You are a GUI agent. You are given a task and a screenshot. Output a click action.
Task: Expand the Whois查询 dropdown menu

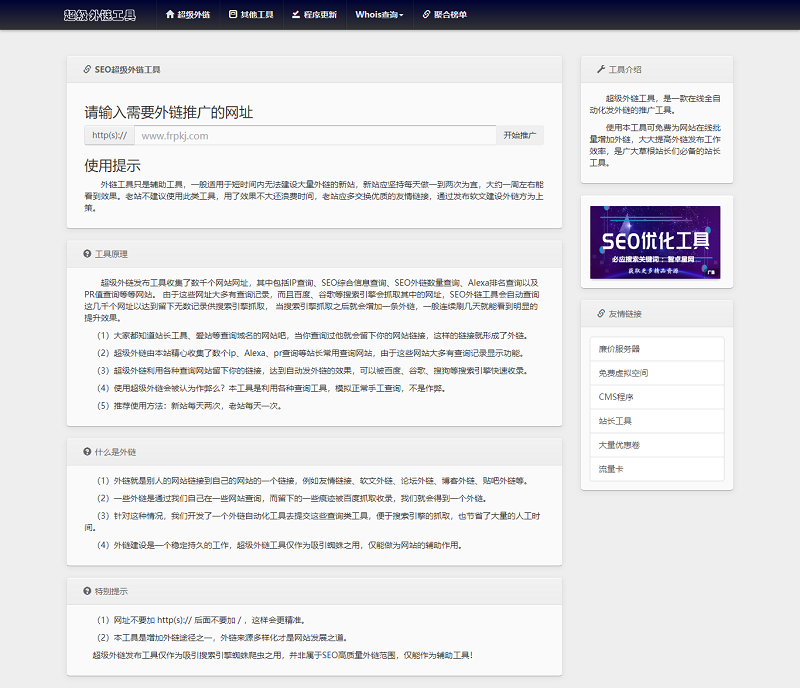tap(379, 14)
